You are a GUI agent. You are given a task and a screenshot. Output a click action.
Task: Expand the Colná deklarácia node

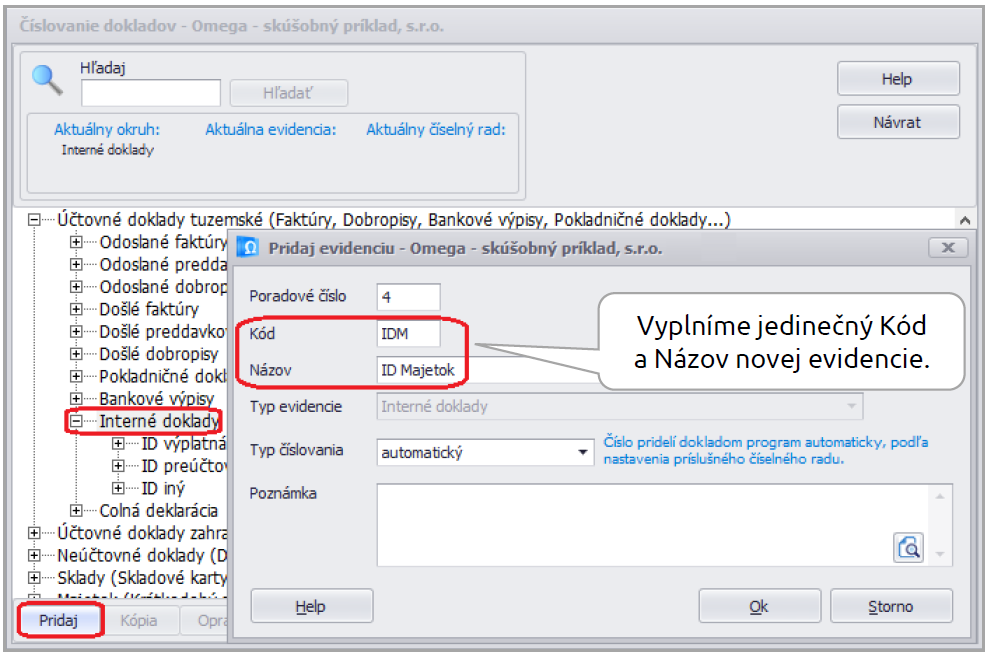(76, 511)
